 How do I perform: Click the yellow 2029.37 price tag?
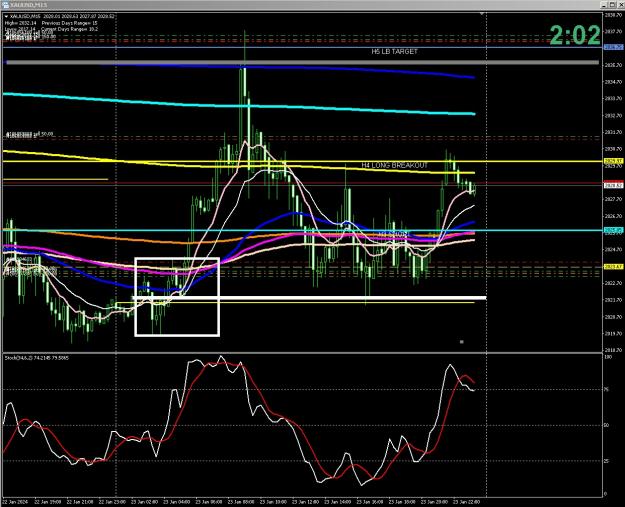(x=613, y=161)
